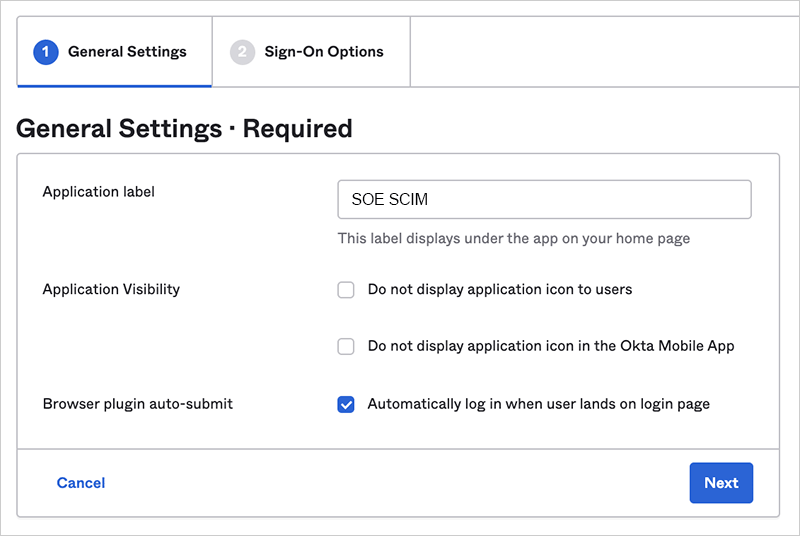Check the Okta Mobile App icon hiding checkbox

pos(346,347)
